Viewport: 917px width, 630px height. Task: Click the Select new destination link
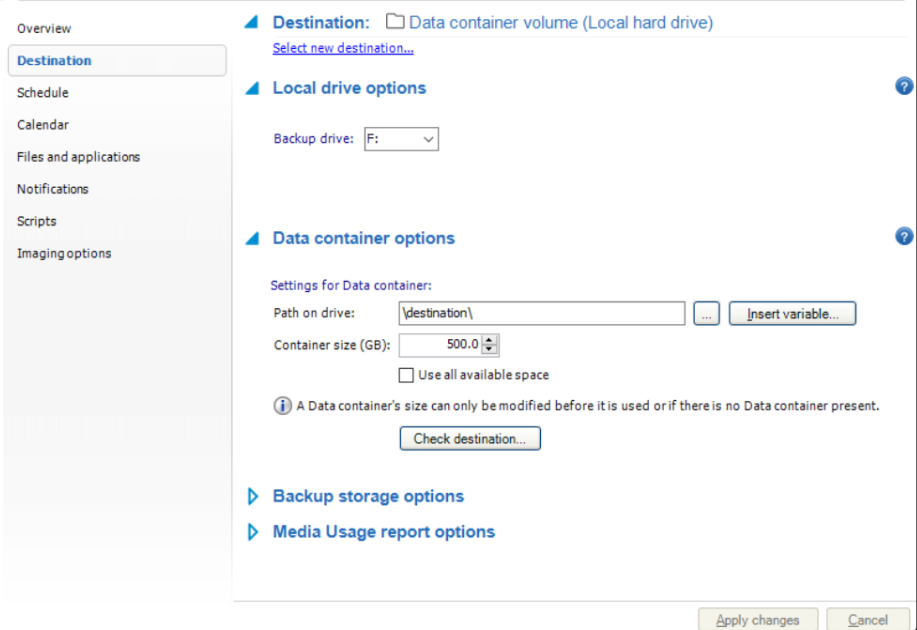[x=343, y=48]
